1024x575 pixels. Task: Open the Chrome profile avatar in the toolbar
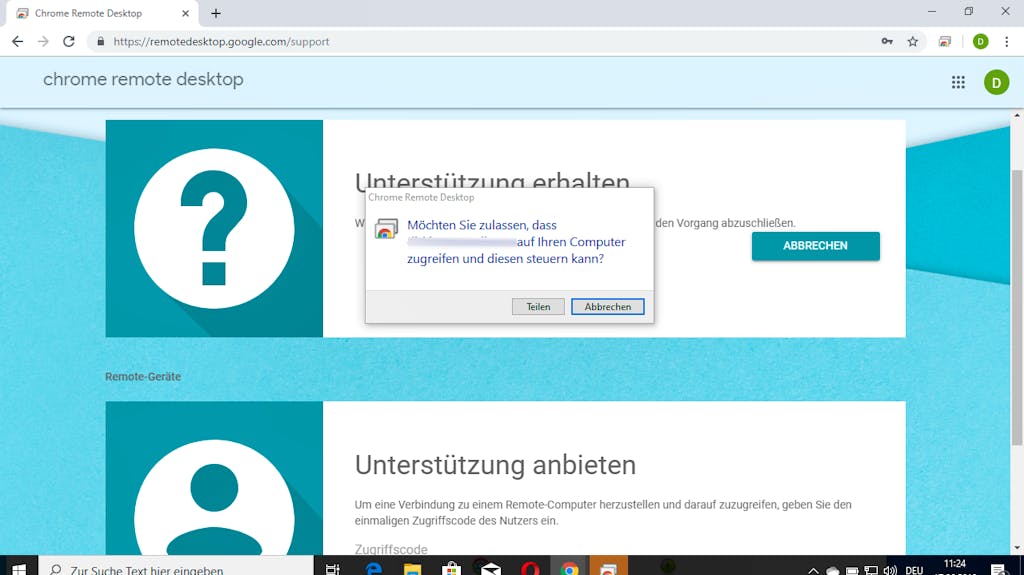(x=980, y=41)
